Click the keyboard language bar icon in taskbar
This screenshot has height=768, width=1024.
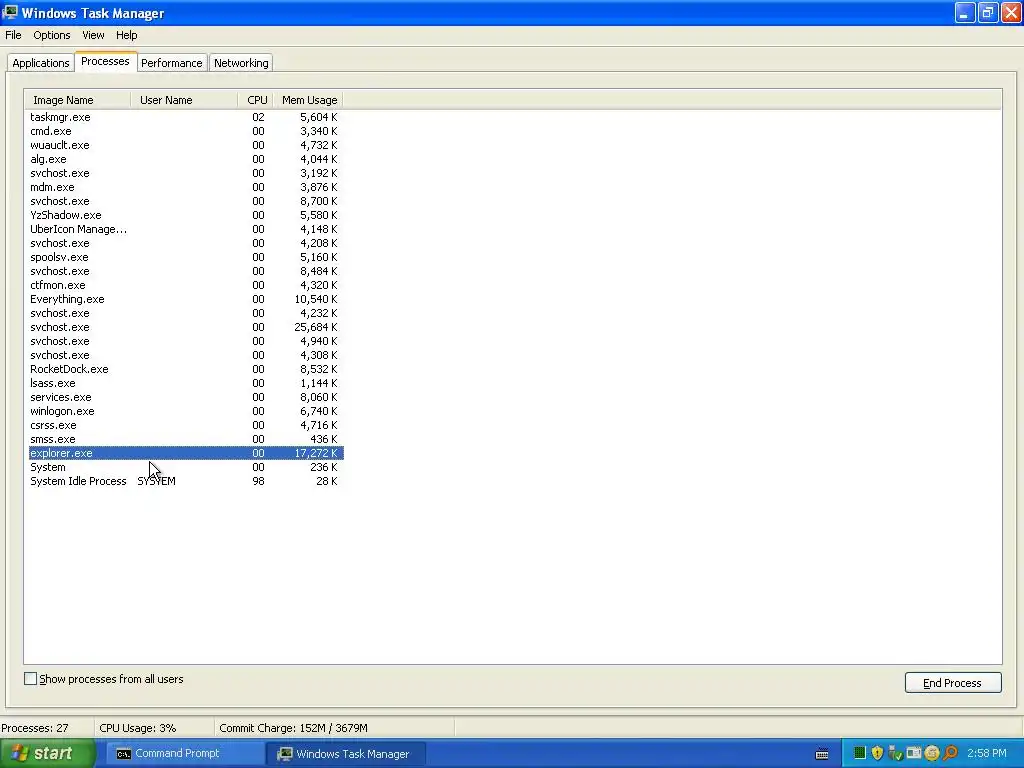click(822, 754)
